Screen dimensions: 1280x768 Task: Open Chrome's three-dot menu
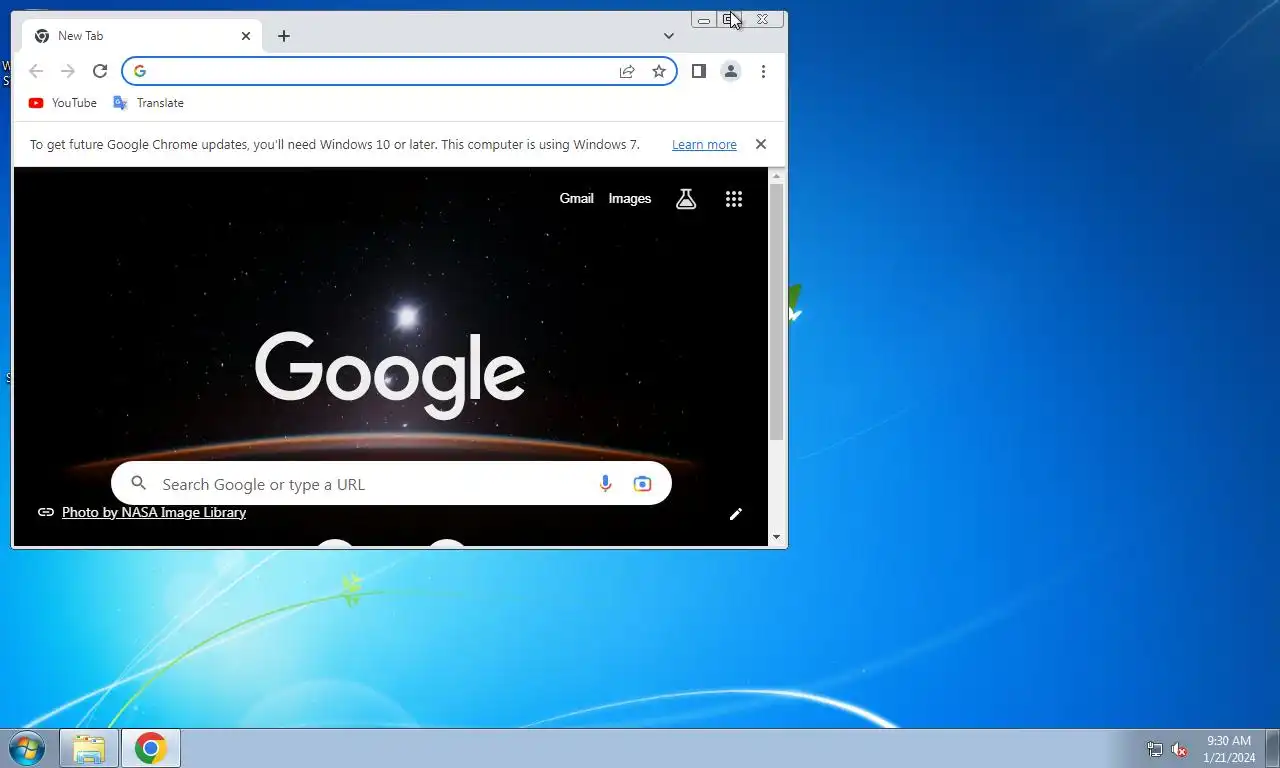coord(763,71)
